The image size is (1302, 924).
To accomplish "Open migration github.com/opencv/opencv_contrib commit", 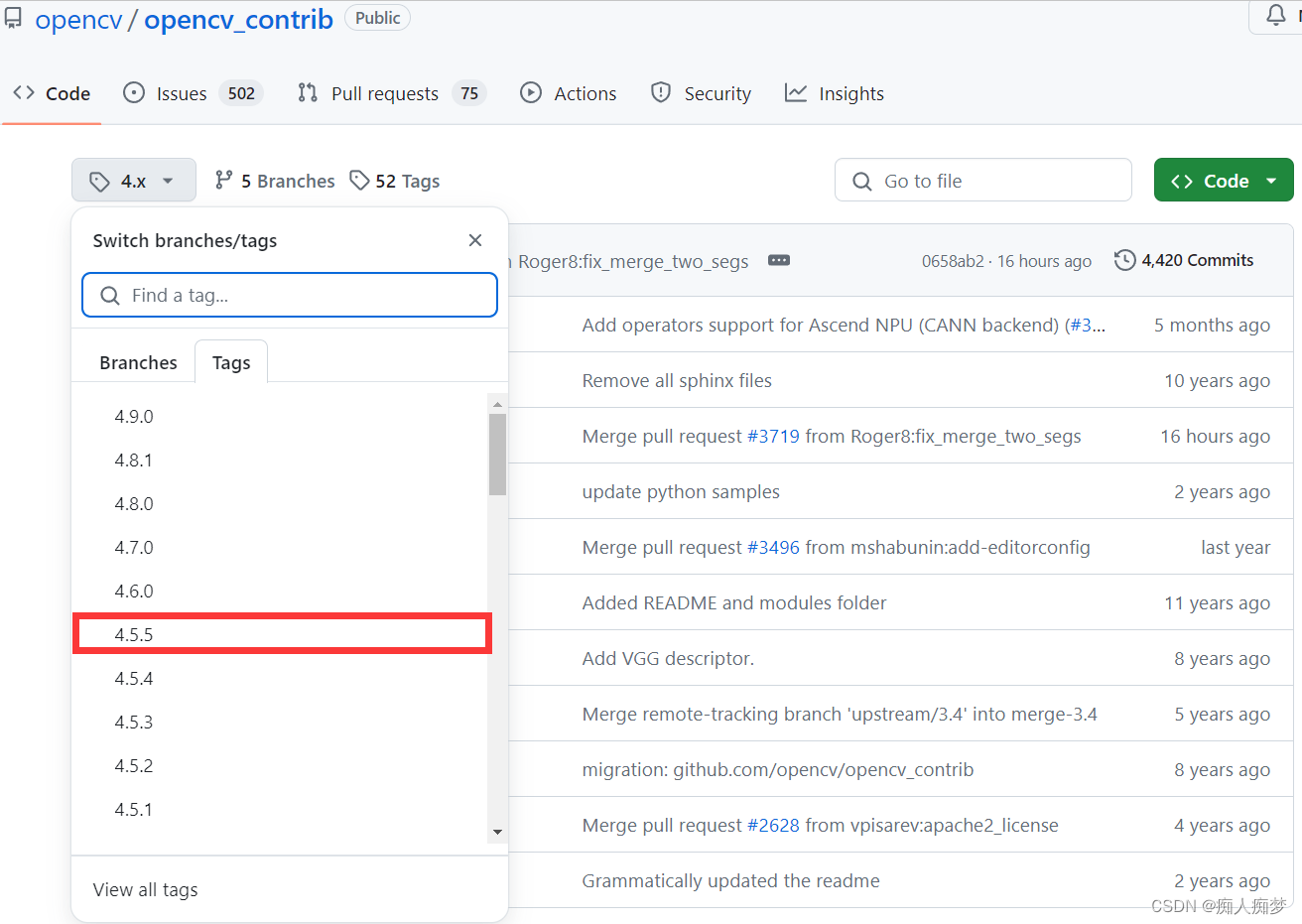I will [778, 769].
